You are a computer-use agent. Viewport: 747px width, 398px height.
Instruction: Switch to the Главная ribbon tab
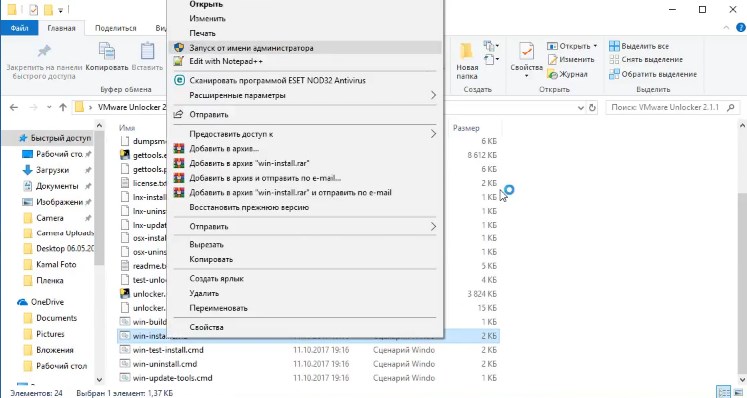coord(61,28)
